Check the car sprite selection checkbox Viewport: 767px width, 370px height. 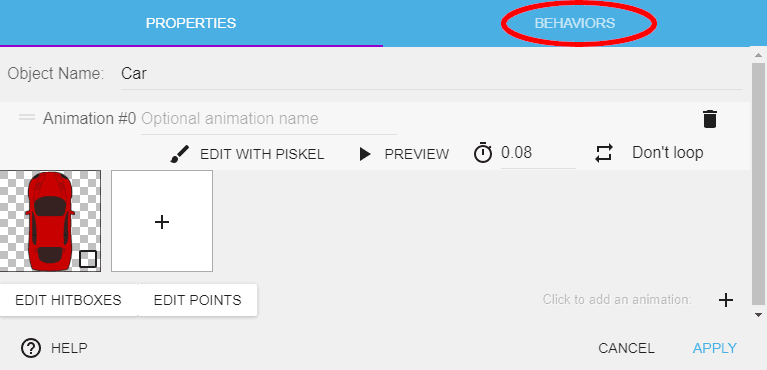88,259
